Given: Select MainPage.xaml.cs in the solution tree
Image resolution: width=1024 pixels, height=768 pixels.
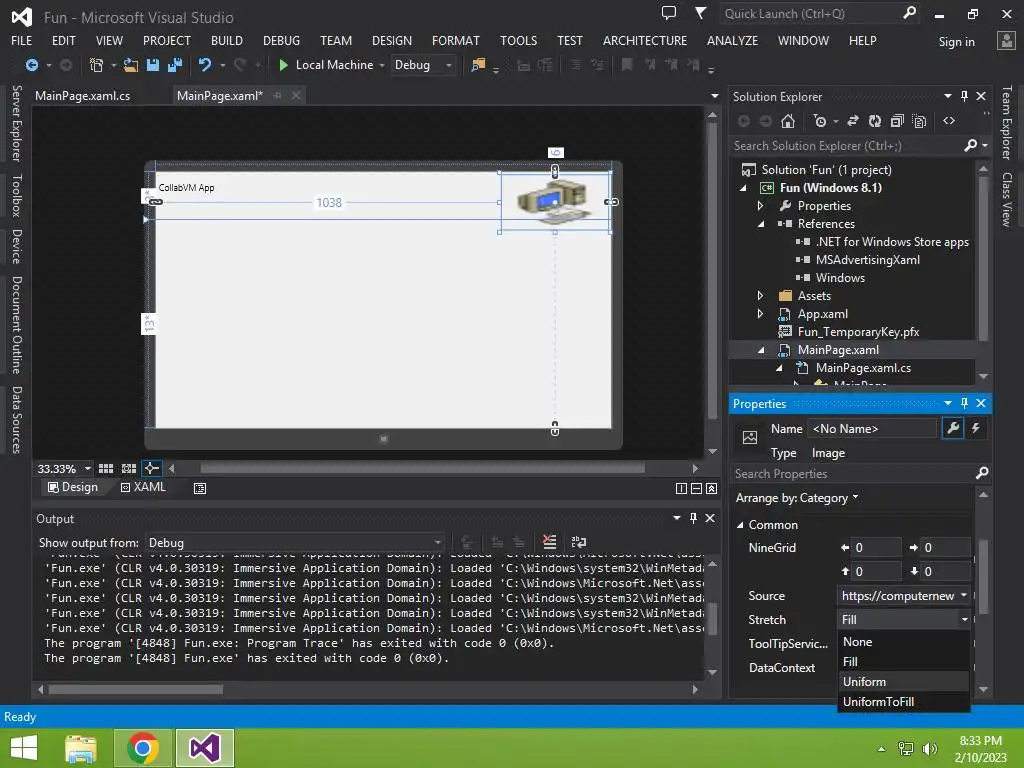Looking at the screenshot, I should pos(863,368).
